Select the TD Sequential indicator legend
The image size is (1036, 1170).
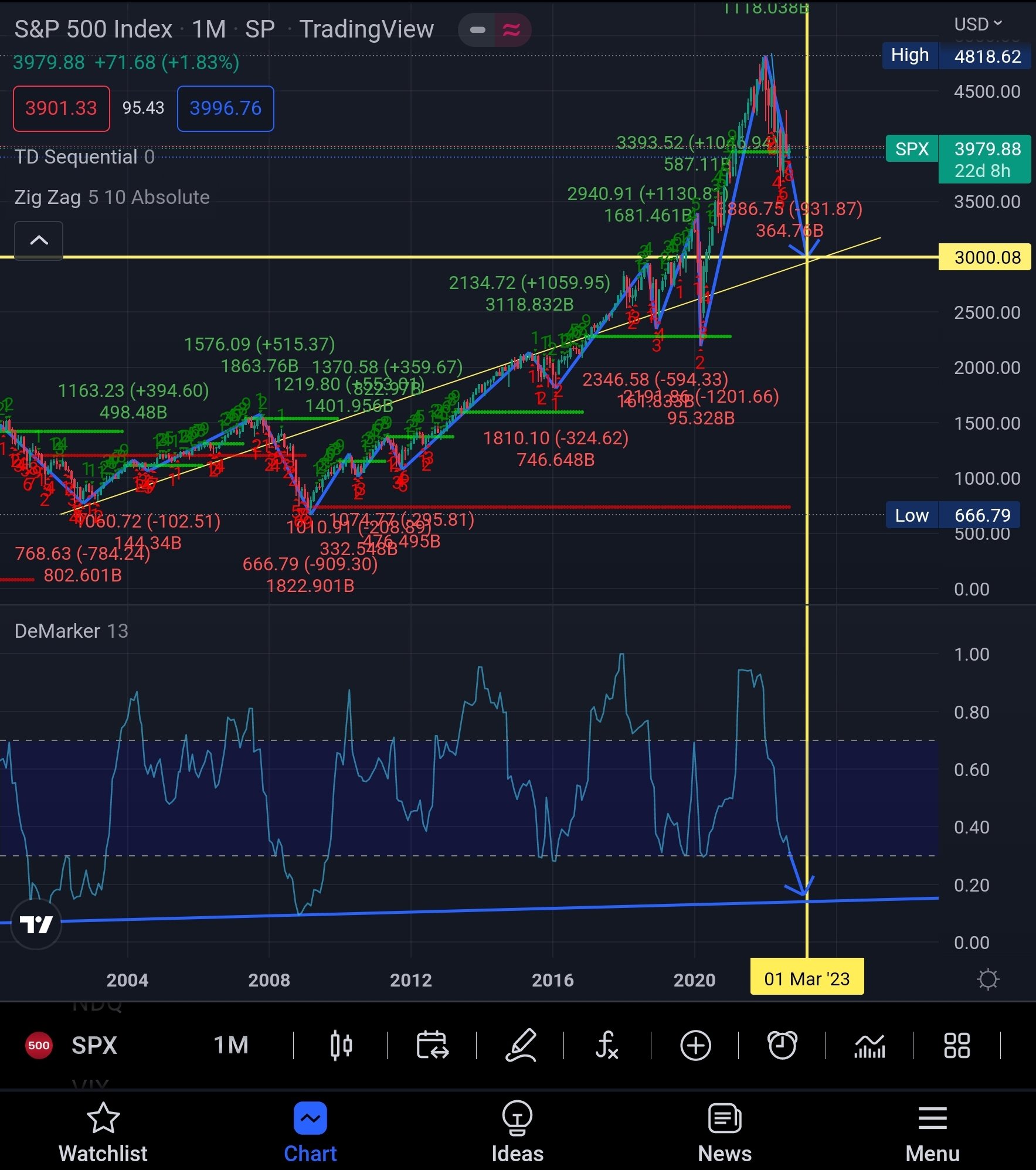(84, 157)
